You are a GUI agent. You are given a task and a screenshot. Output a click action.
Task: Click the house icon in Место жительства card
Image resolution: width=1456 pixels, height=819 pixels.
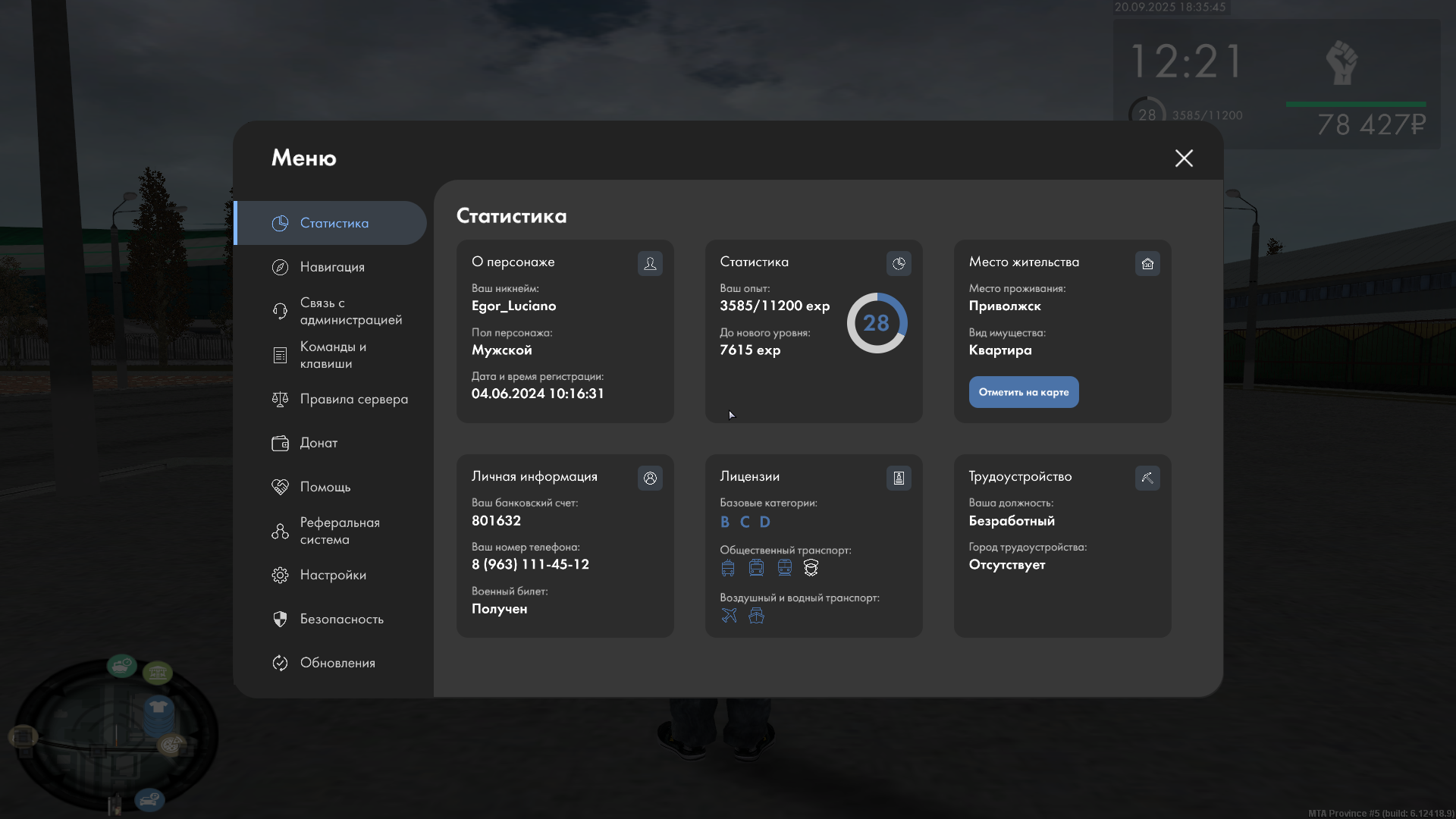1147,263
